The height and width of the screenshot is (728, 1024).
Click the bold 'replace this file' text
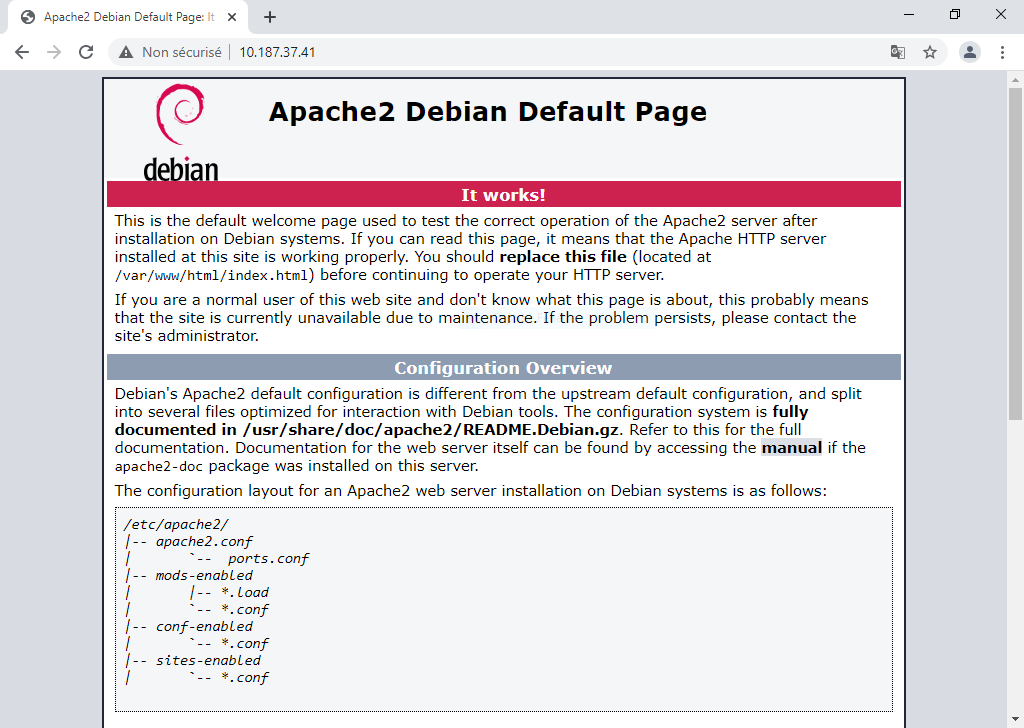click(563, 257)
